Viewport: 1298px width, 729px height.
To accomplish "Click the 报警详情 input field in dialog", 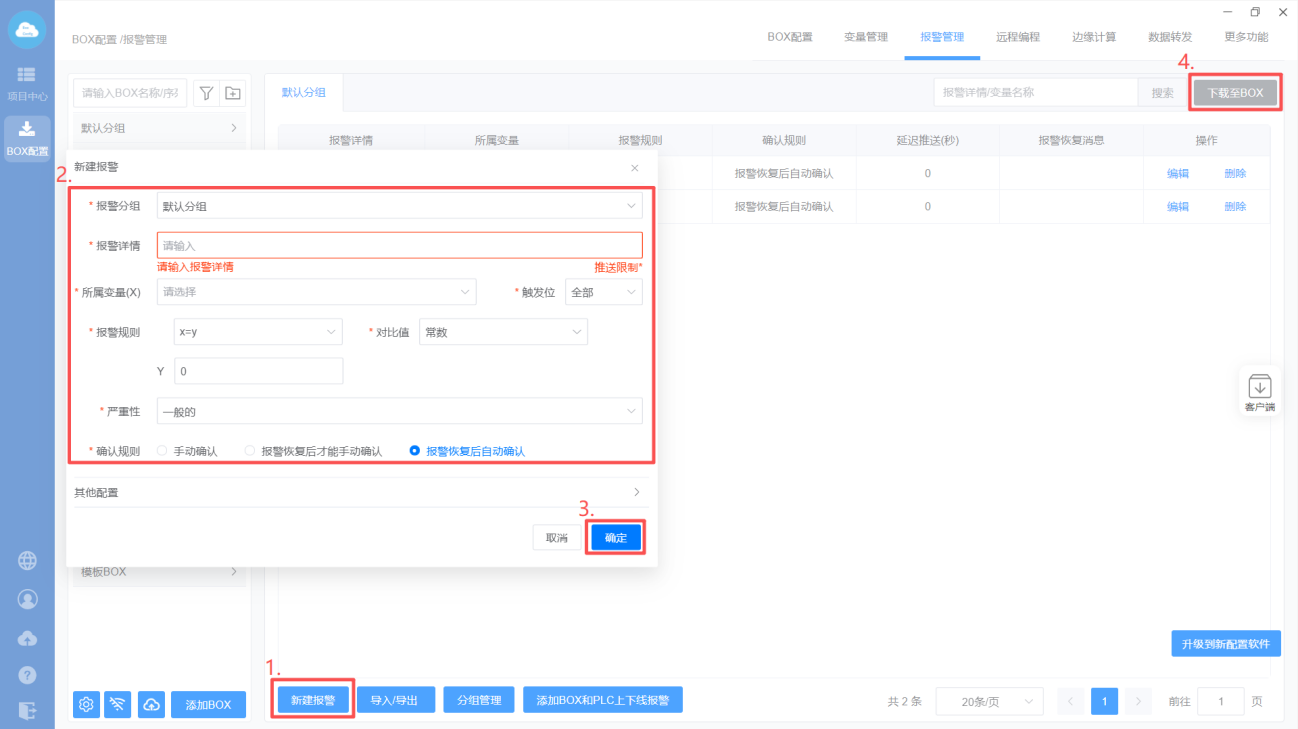I will (399, 245).
